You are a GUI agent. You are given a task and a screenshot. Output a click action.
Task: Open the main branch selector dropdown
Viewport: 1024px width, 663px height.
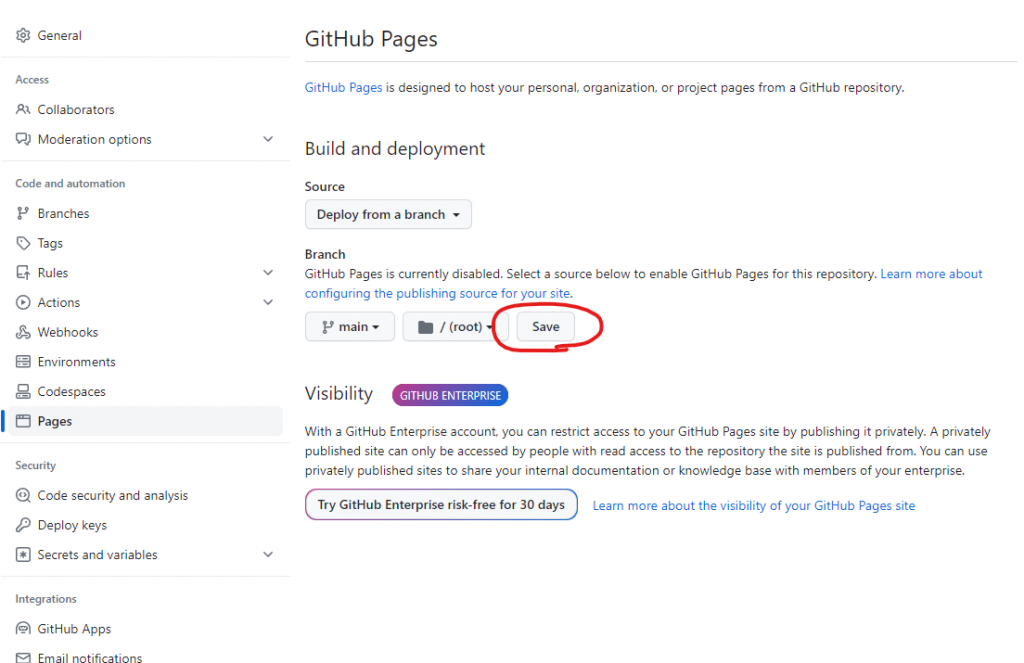[x=349, y=327]
